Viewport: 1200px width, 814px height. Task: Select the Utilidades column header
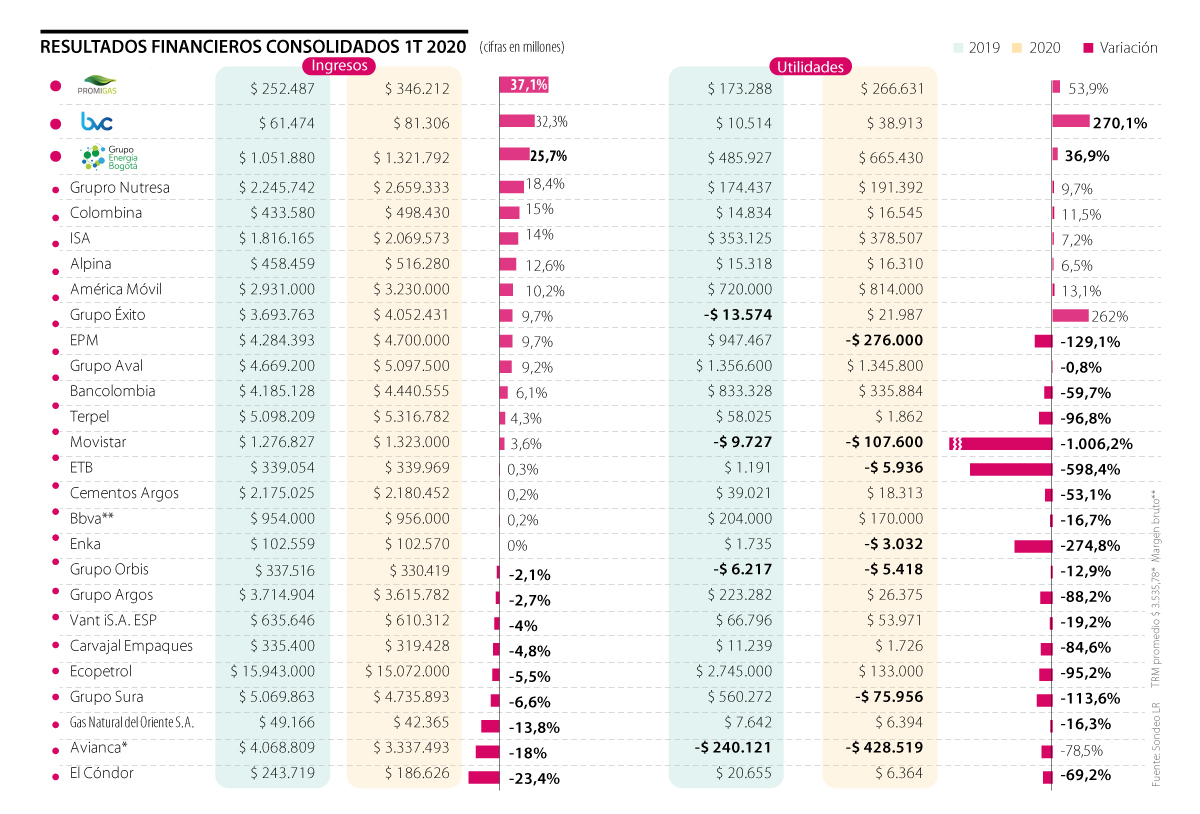[x=808, y=67]
